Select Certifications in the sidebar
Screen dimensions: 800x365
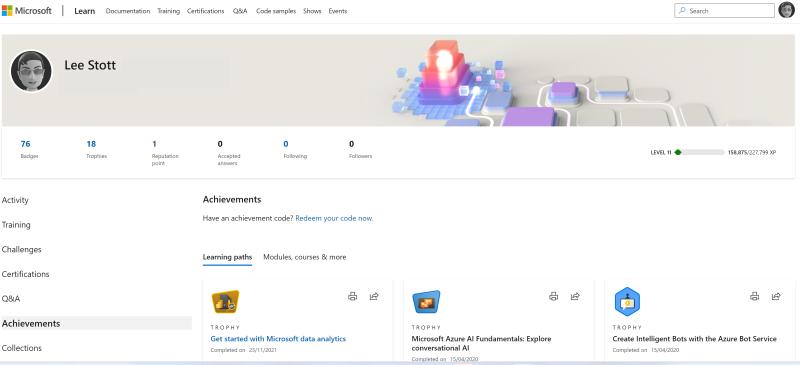[x=26, y=274]
